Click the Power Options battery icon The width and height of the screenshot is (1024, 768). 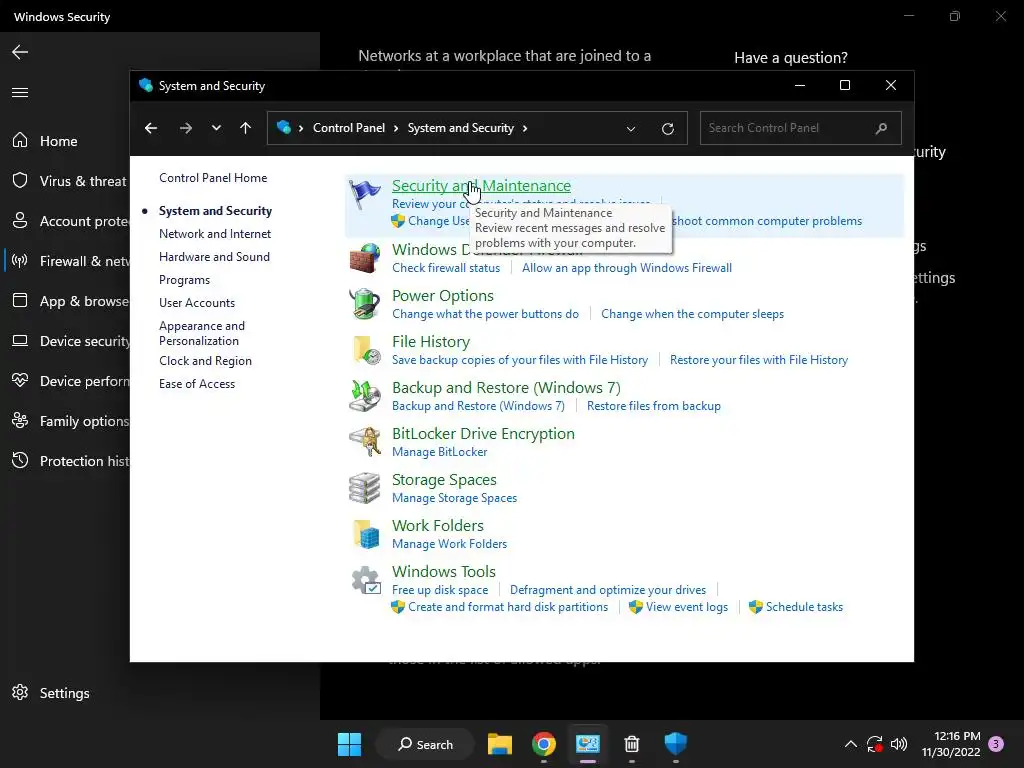[364, 304]
